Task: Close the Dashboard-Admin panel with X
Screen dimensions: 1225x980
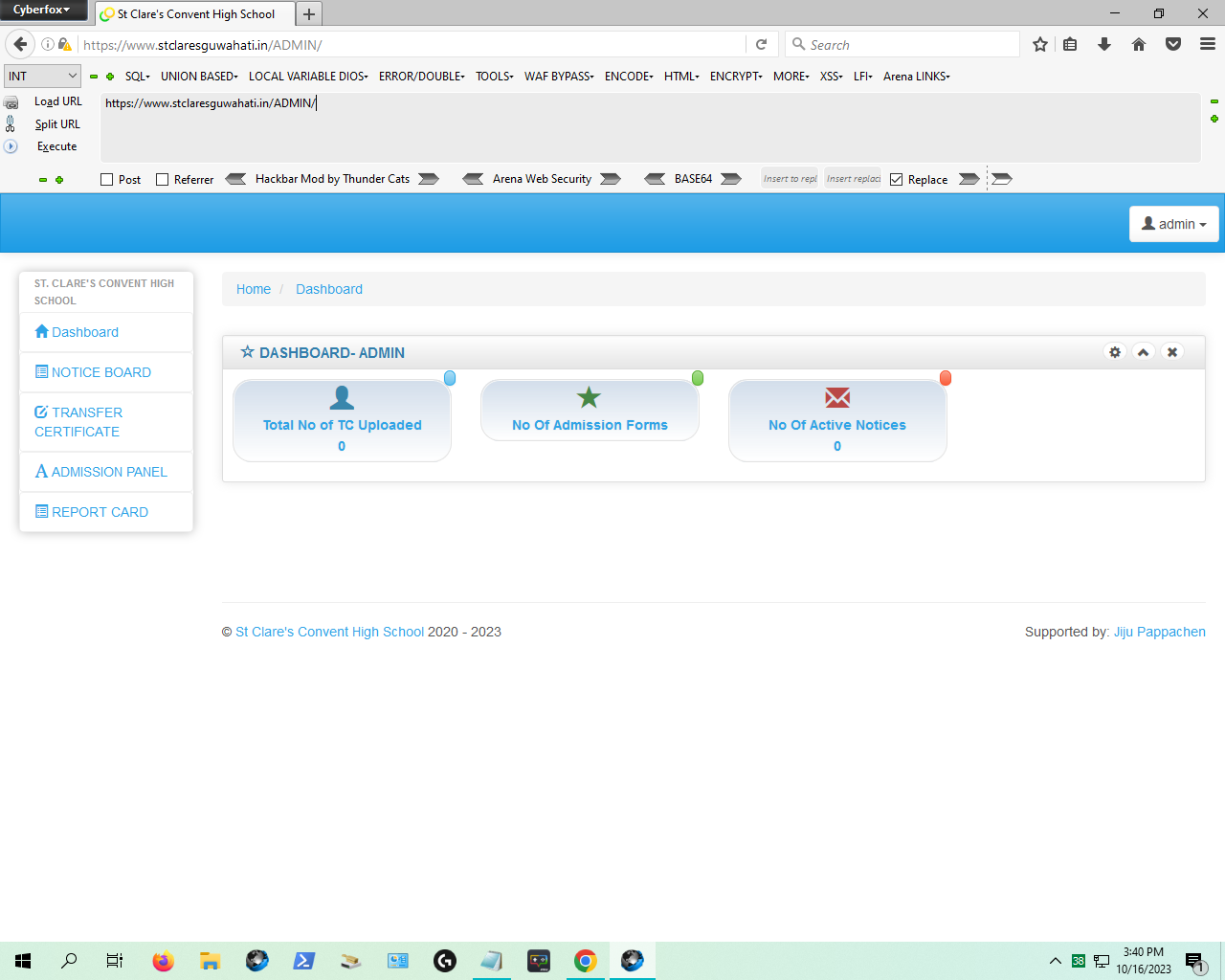Action: [x=1172, y=352]
